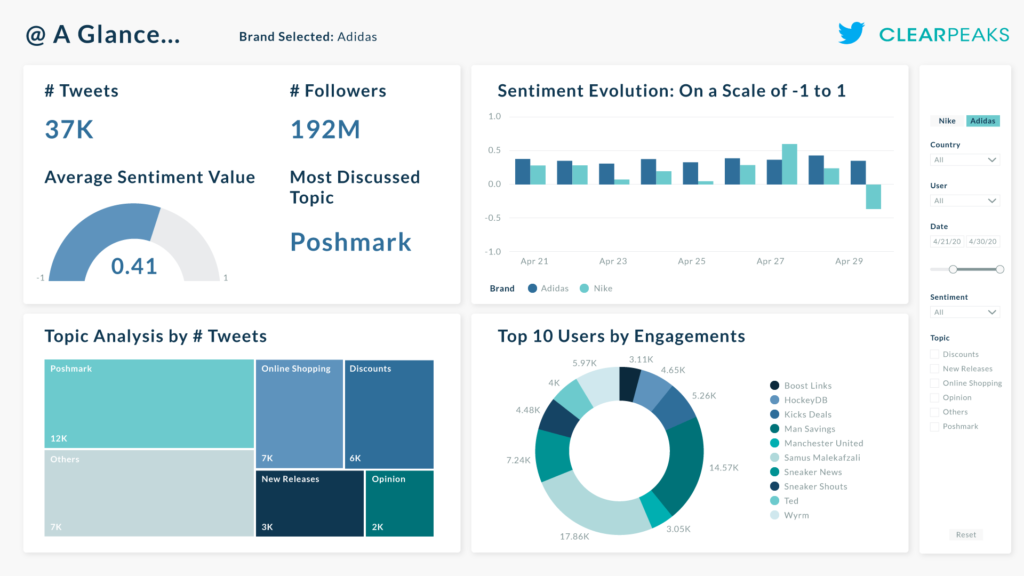Screen dimensions: 1024x576
Task: Click the Reset button
Action: coord(966,534)
